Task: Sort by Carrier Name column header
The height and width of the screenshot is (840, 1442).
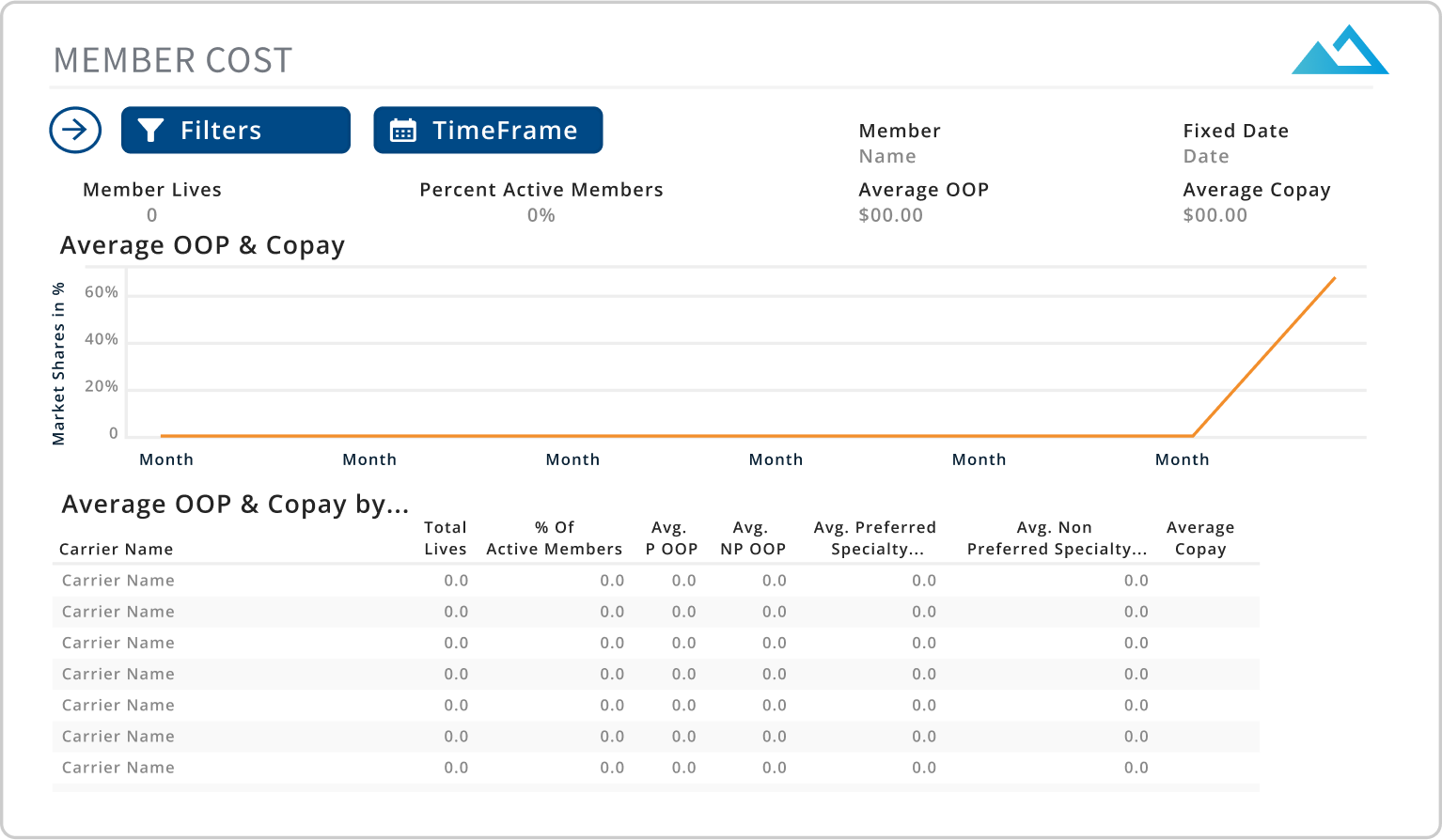Action: point(116,549)
